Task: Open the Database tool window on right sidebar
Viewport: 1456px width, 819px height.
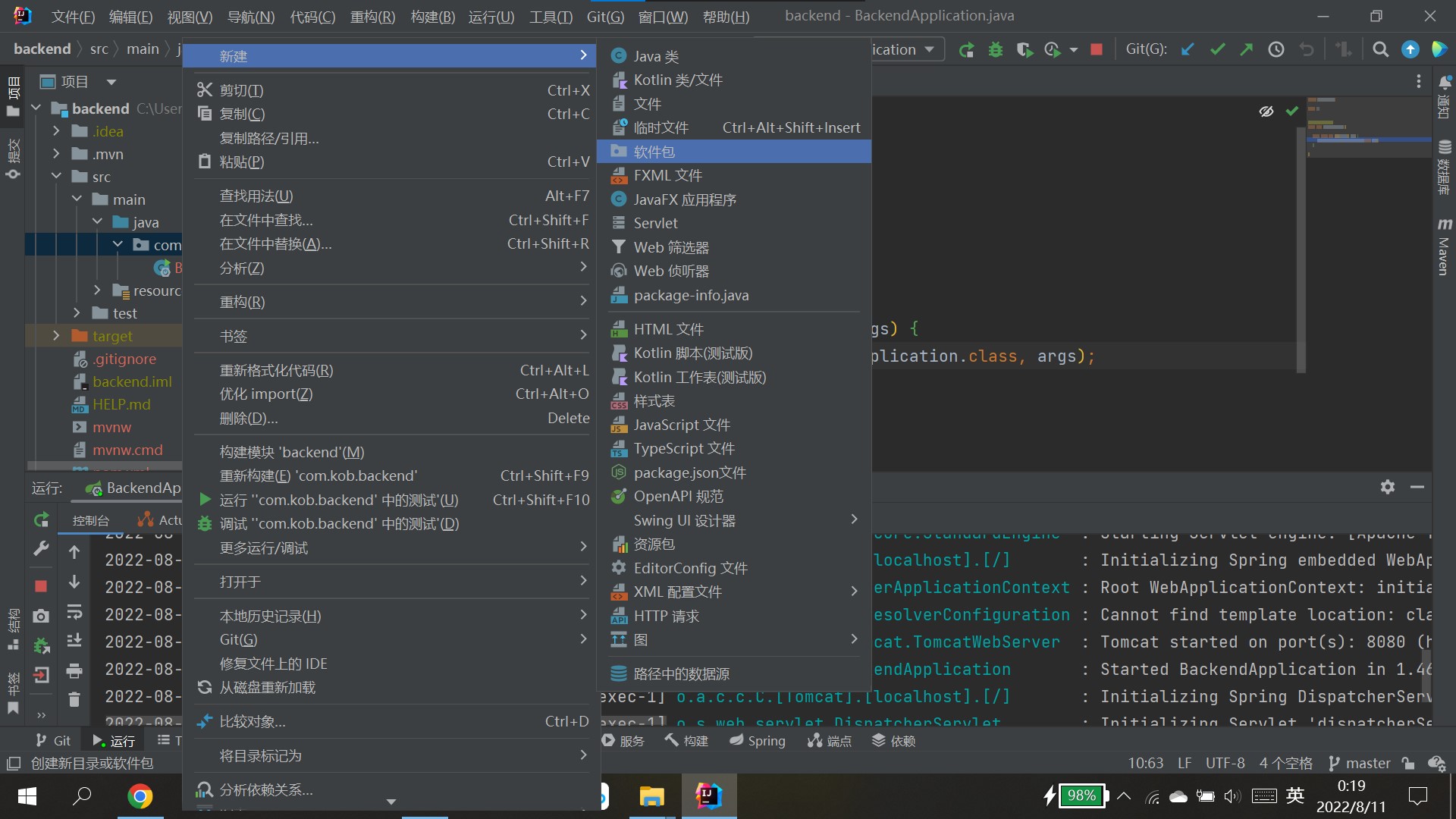Action: coord(1445,167)
